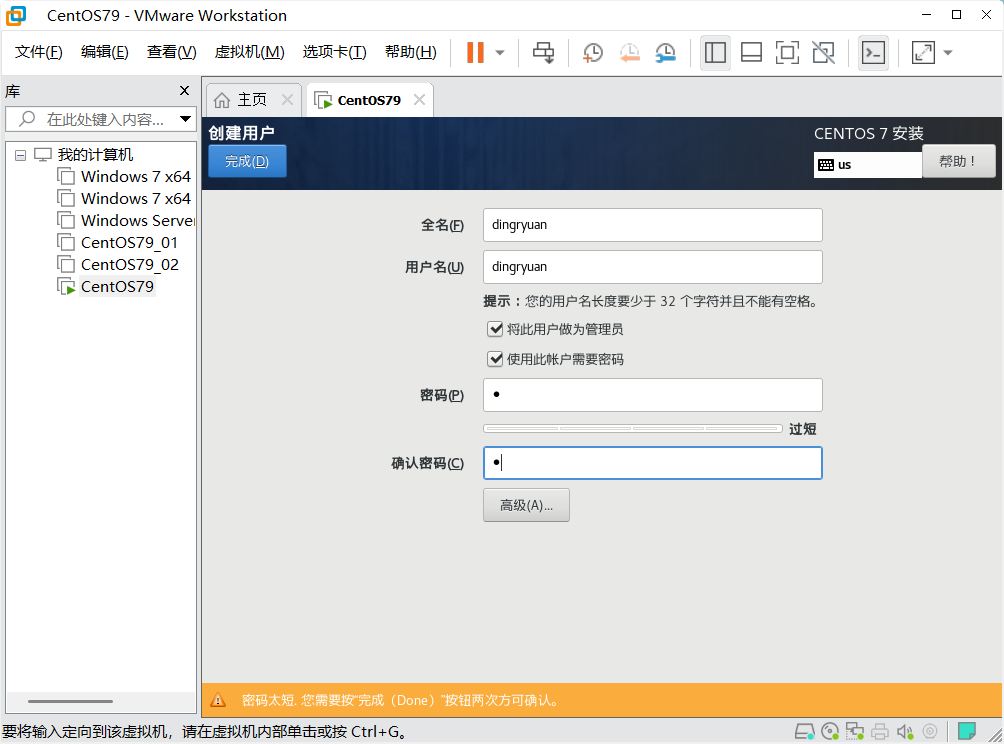This screenshot has width=1004, height=744.
Task: Select the CentOS79_01 VM
Action: [129, 243]
